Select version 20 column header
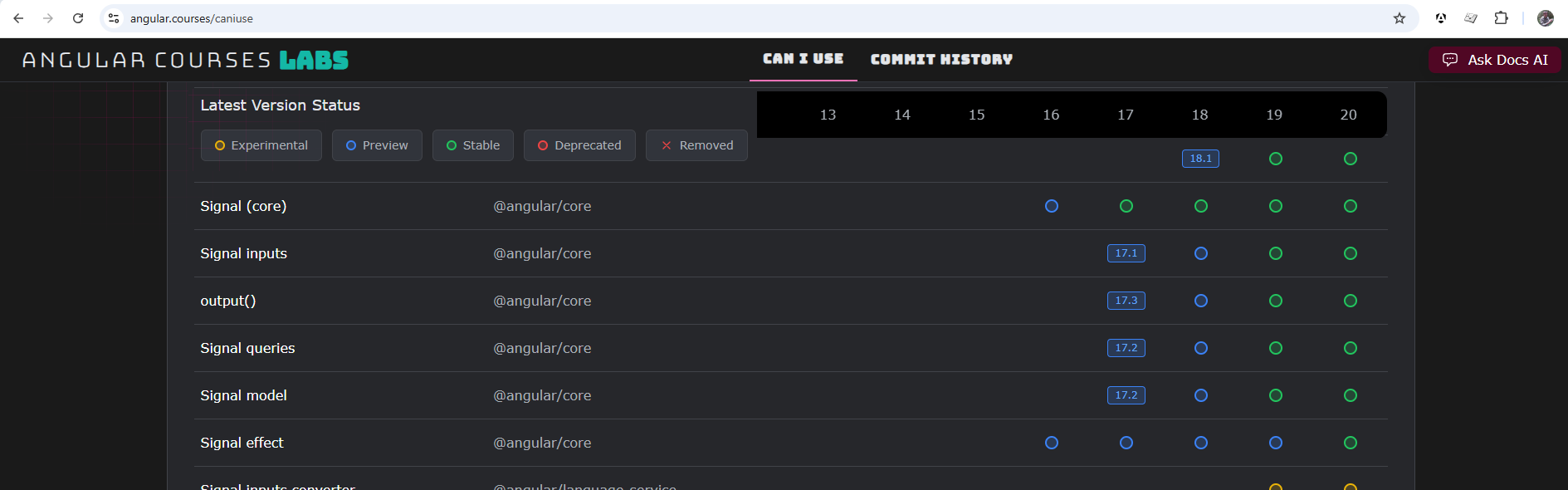Image resolution: width=1568 pixels, height=490 pixels. pos(1349,115)
